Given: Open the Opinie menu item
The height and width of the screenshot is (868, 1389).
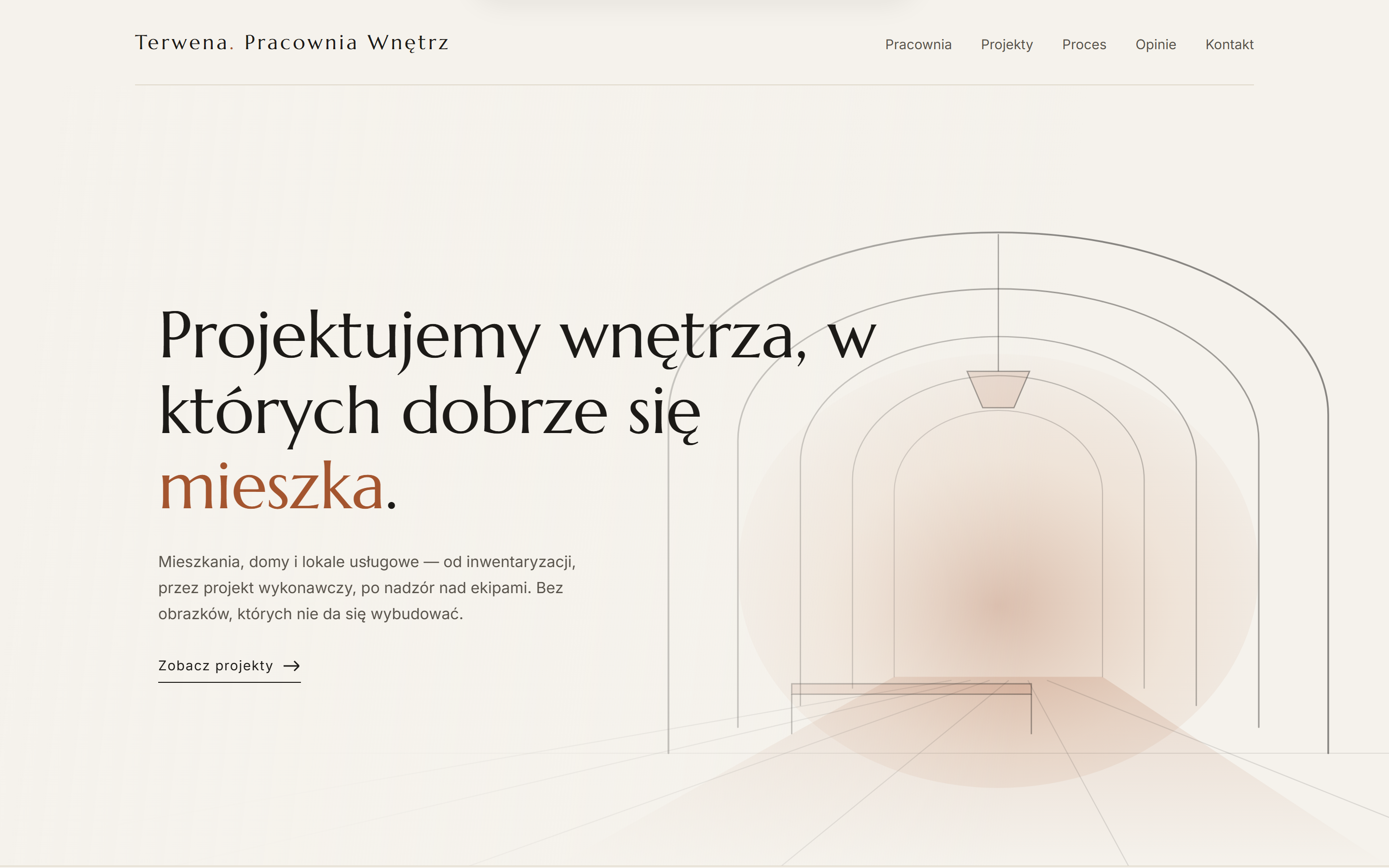Looking at the screenshot, I should coord(1156,44).
